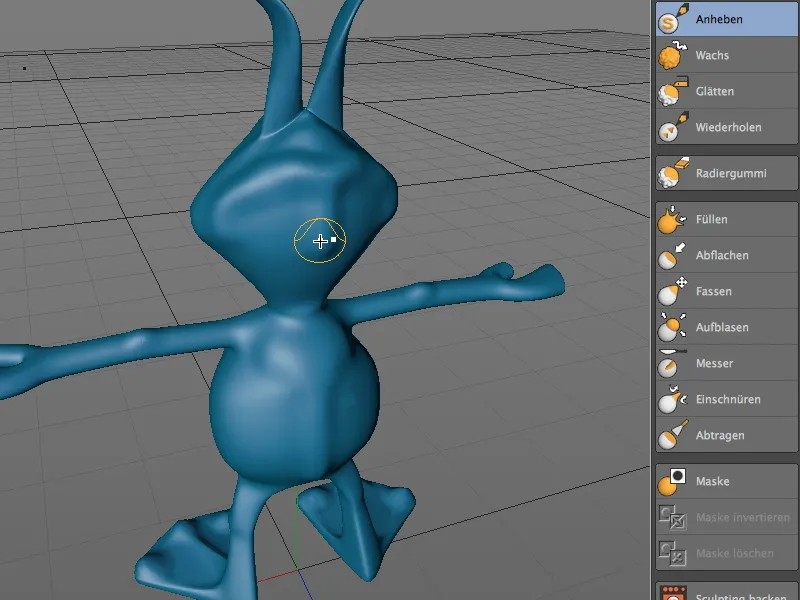800x600 pixels.
Task: Select the Einschnüren pinch tool icon
Action: pyautogui.click(x=672, y=399)
